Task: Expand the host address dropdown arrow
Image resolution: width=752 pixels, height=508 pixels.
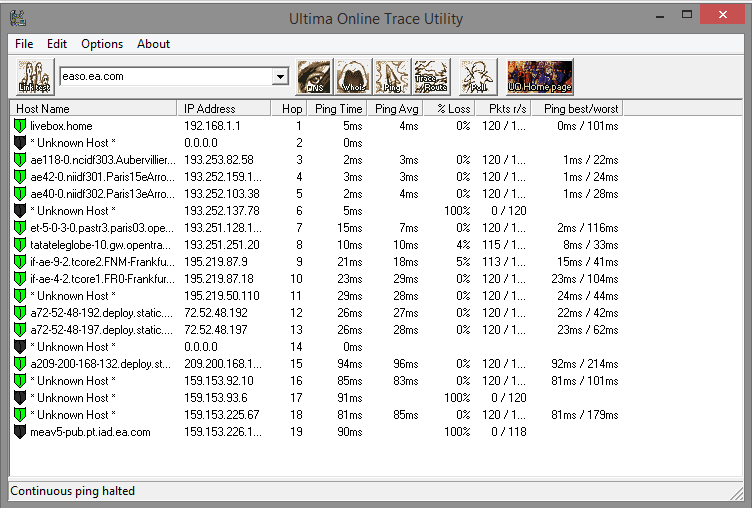Action: 279,76
